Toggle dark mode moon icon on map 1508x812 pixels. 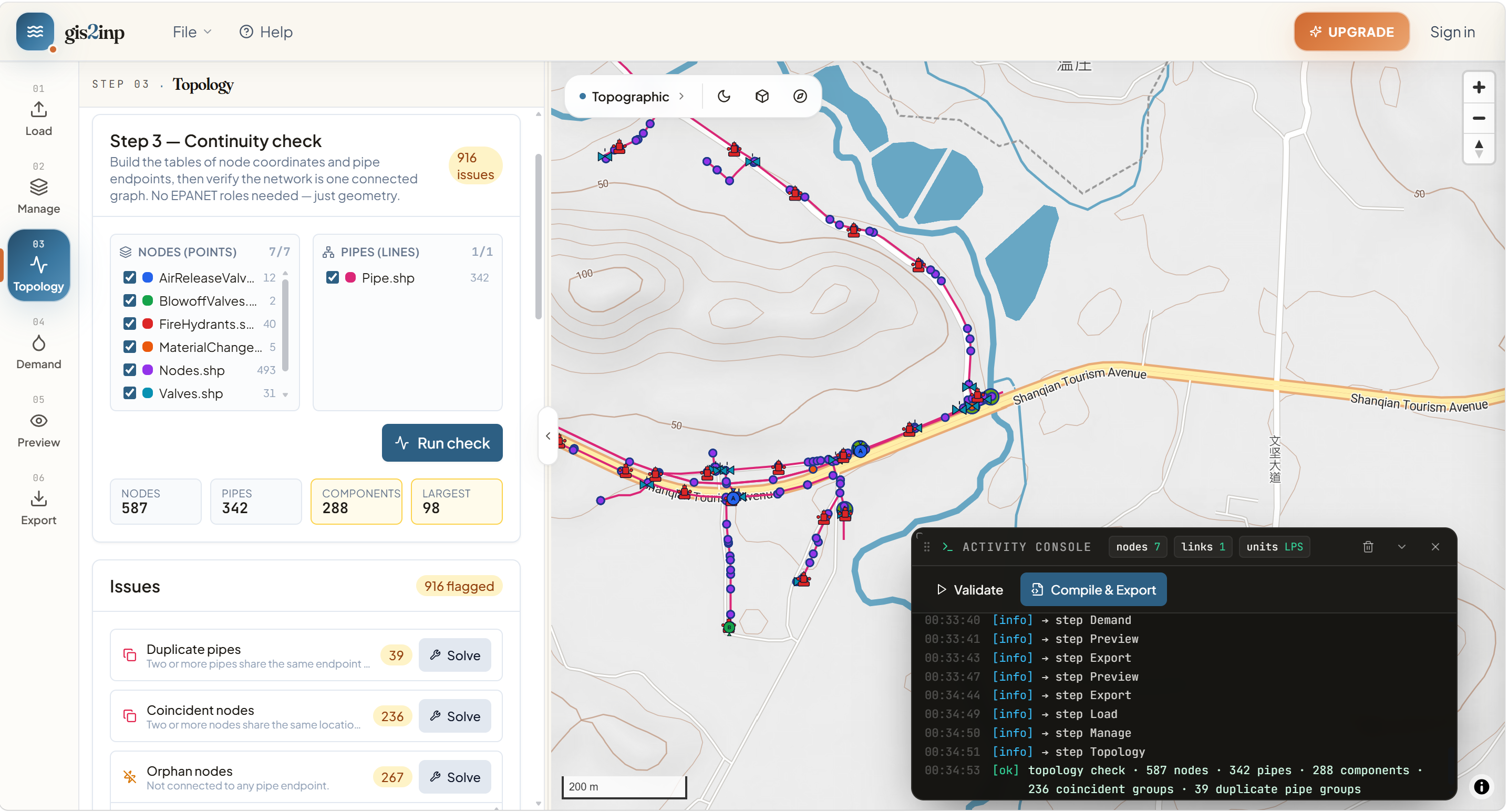pos(724,96)
